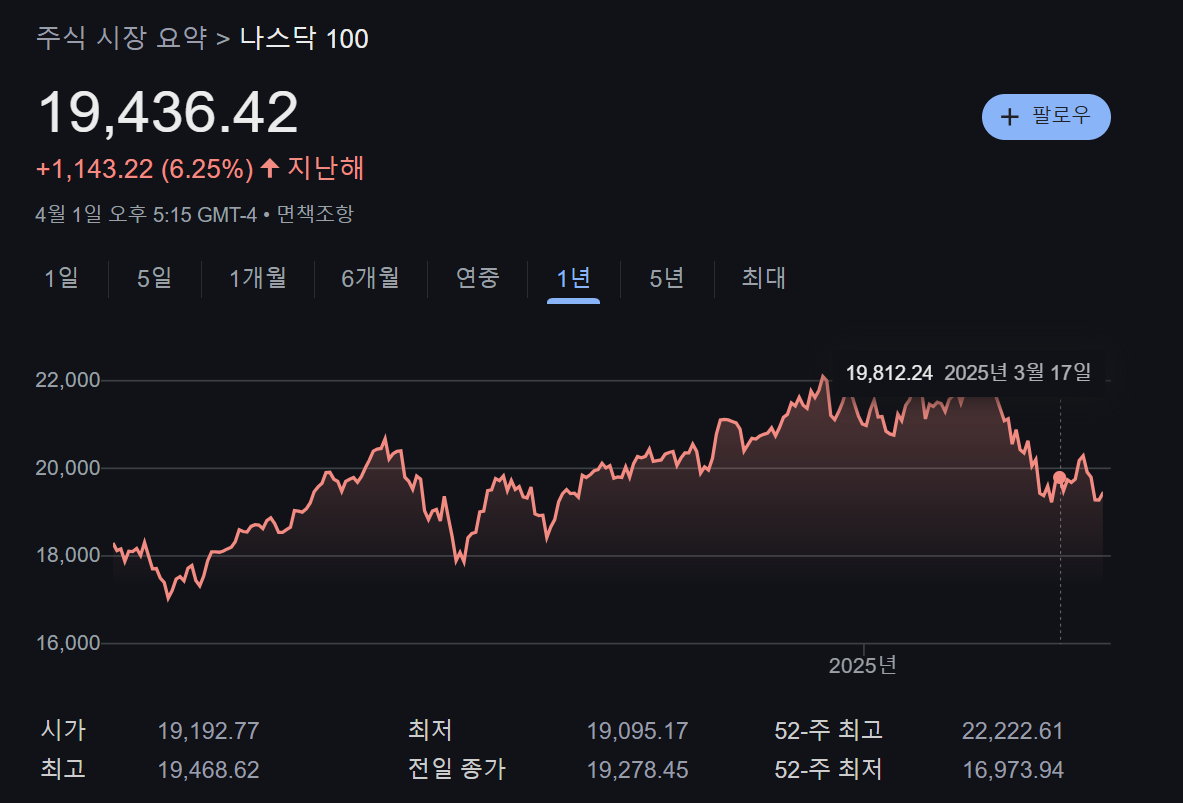Screen dimensions: 1183x803
Task: Click the 팔로우 follow button
Action: tap(1046, 116)
